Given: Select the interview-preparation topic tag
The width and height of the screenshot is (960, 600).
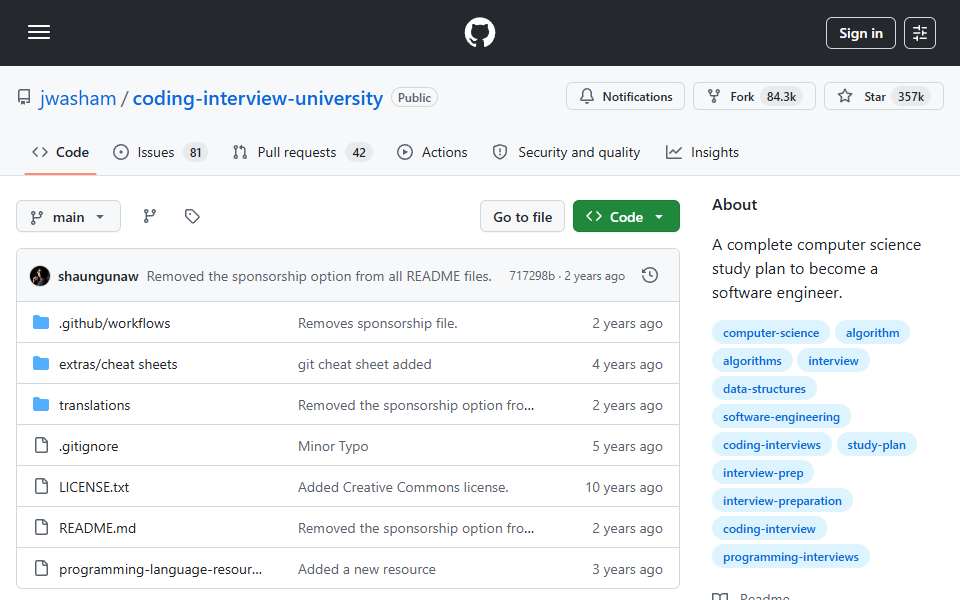Looking at the screenshot, I should pyautogui.click(x=782, y=501).
